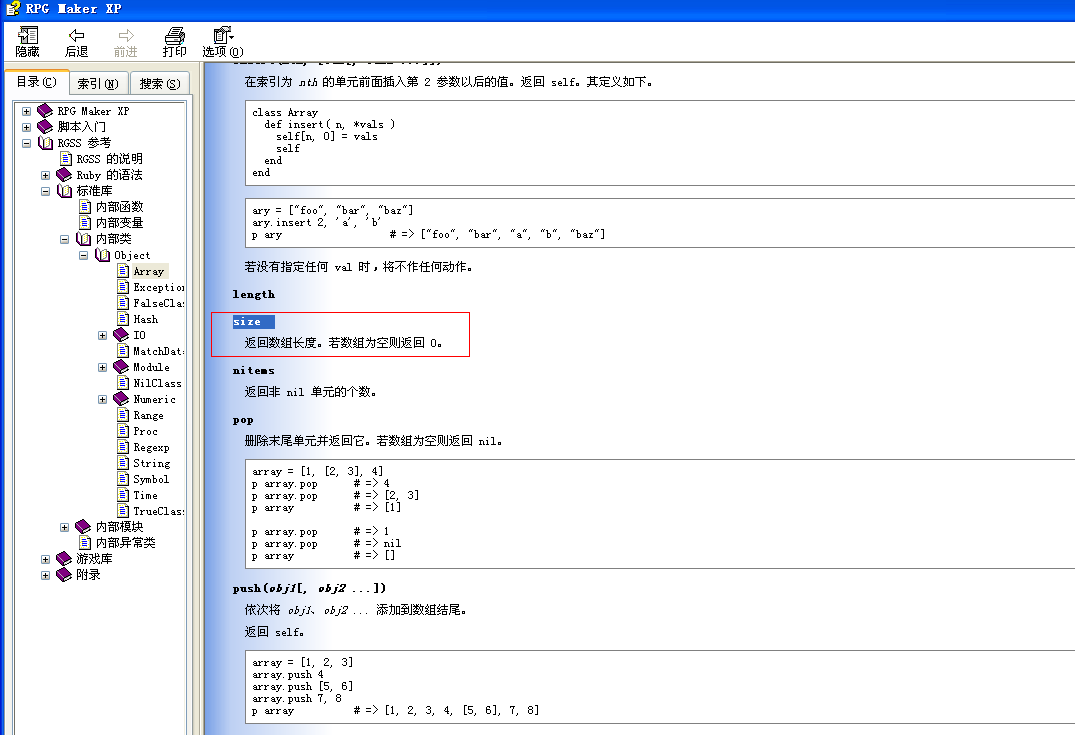Click the 内部模块 book icon
This screenshot has height=735, width=1075.
[84, 527]
